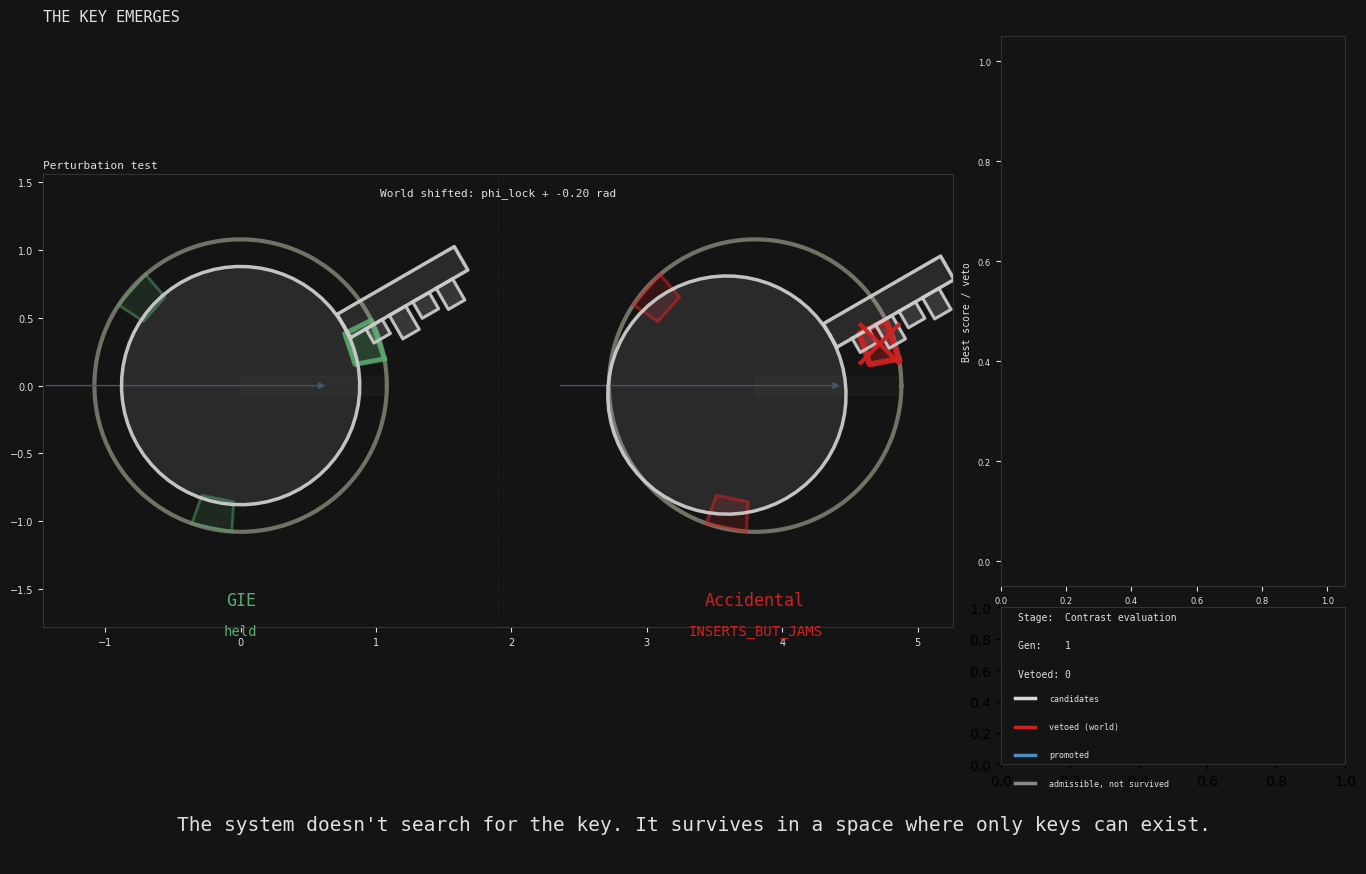Click the bottom red lock notch
Image resolution: width=1366 pixels, height=874 pixels.
728,512
